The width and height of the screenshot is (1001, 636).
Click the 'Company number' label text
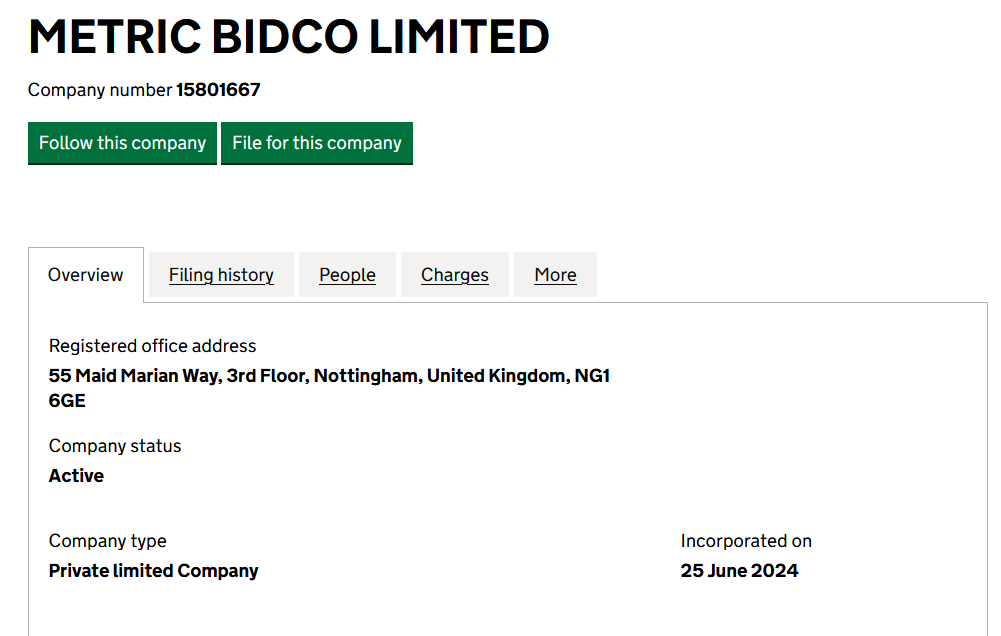[100, 90]
